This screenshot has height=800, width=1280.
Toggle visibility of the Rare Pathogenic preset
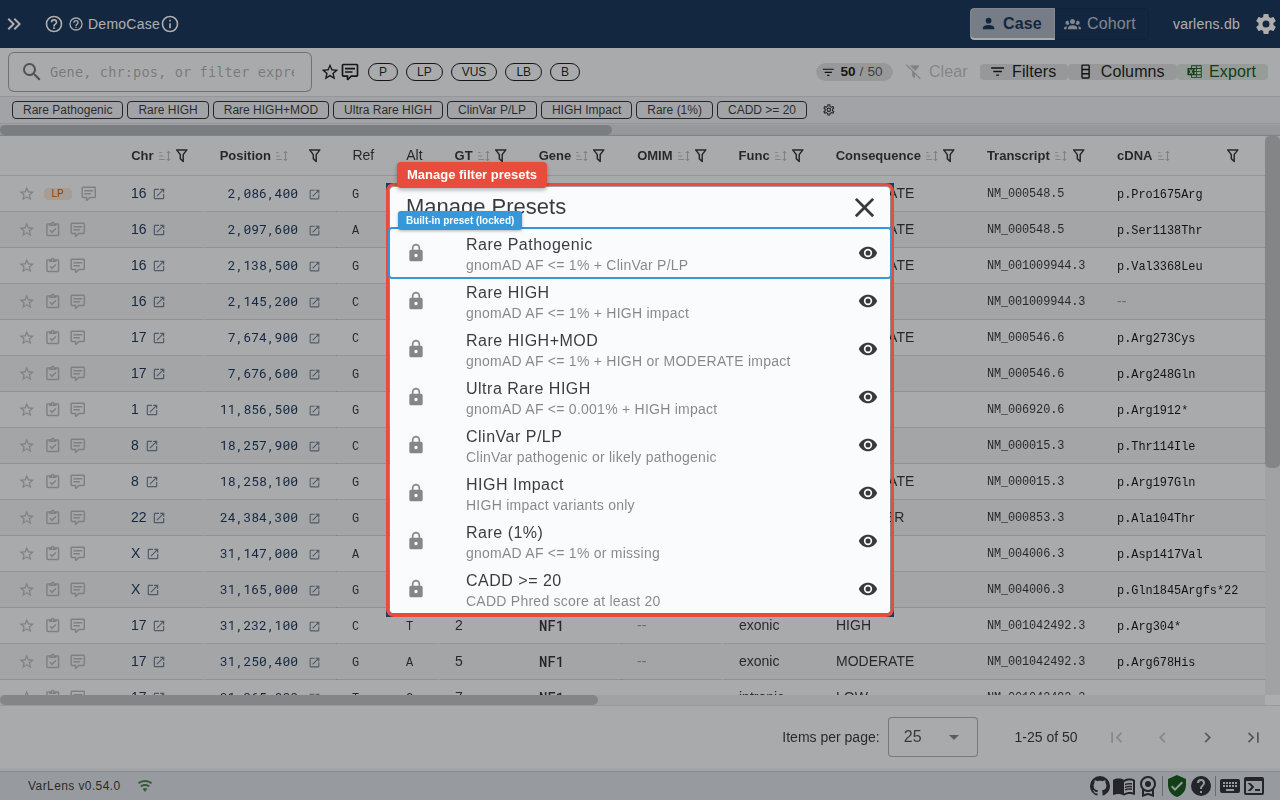click(x=867, y=253)
